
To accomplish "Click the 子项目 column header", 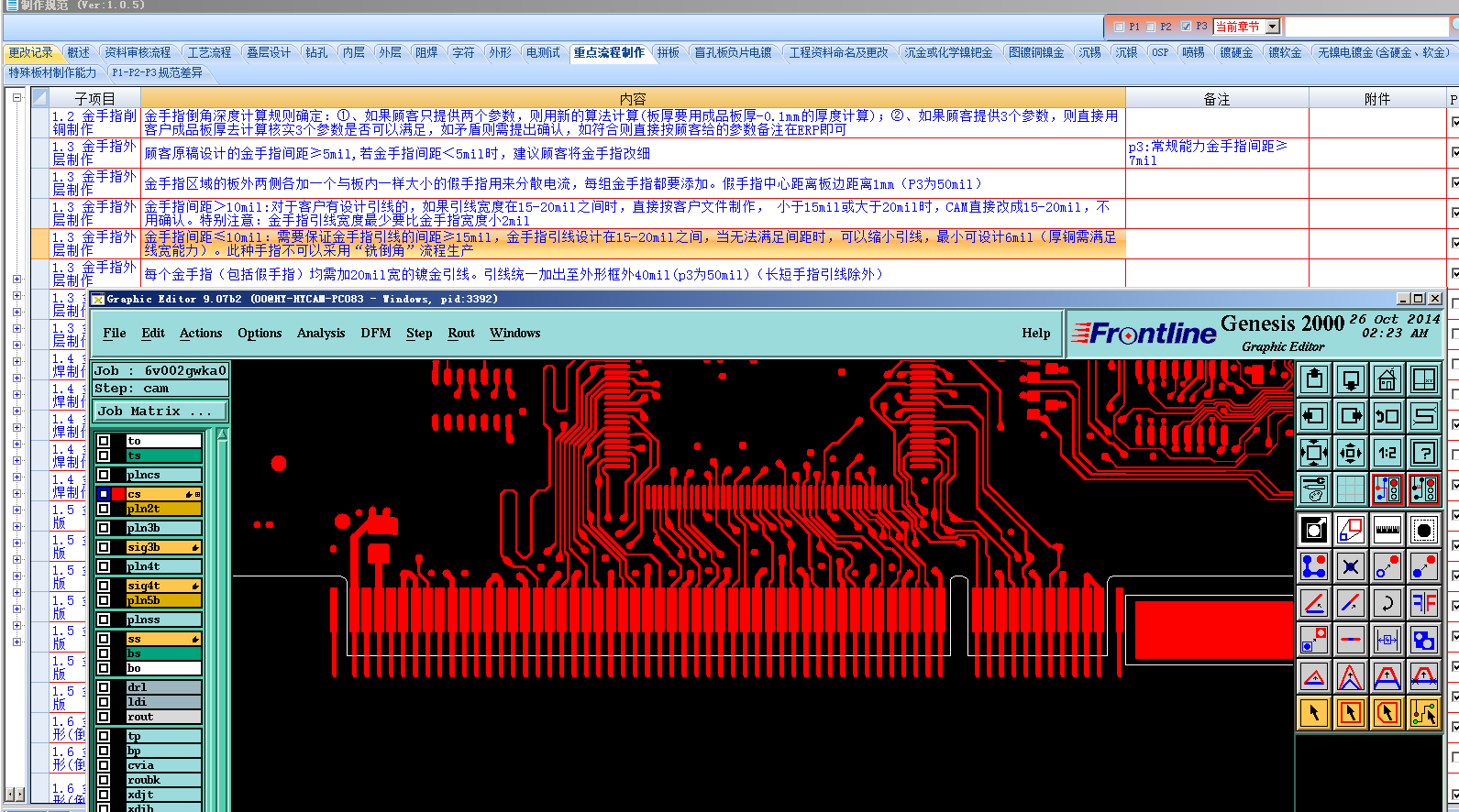I will click(x=95, y=98).
